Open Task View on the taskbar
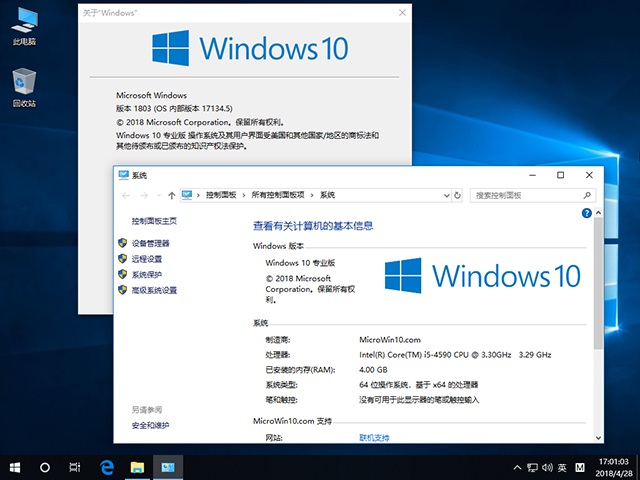This screenshot has height=480, width=640. coord(75,467)
